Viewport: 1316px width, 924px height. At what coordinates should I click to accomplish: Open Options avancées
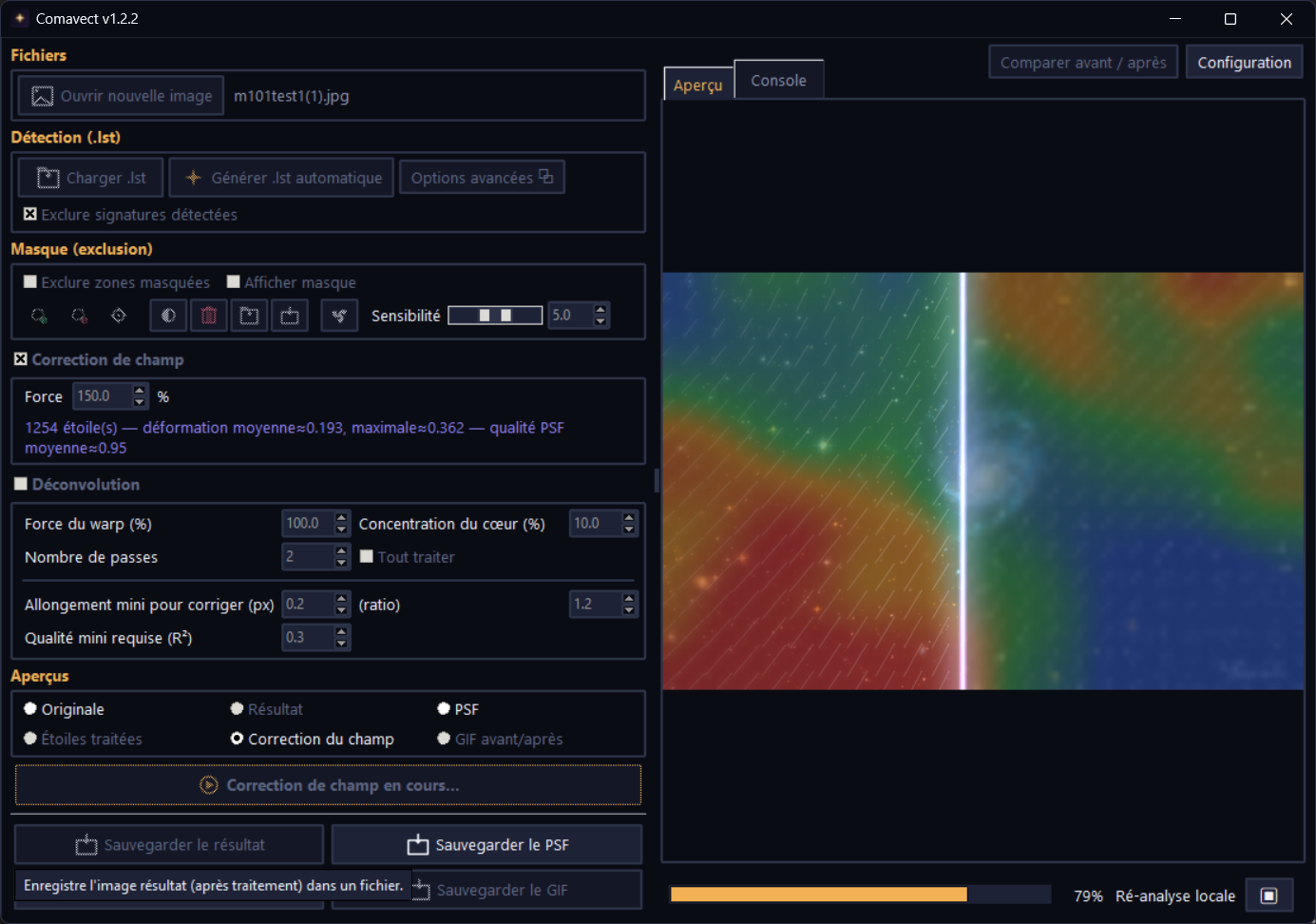tap(482, 177)
